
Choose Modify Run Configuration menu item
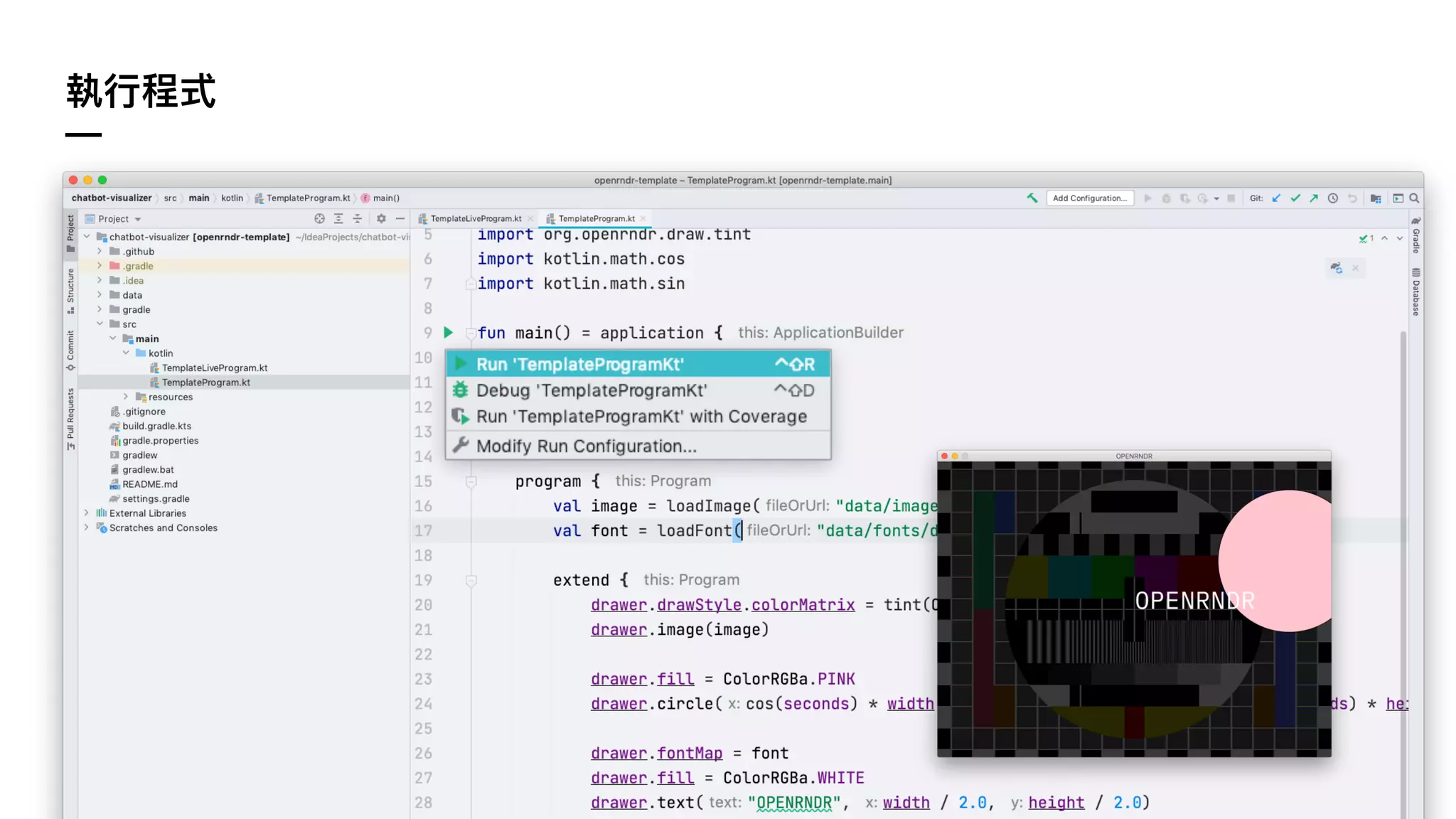pos(638,446)
